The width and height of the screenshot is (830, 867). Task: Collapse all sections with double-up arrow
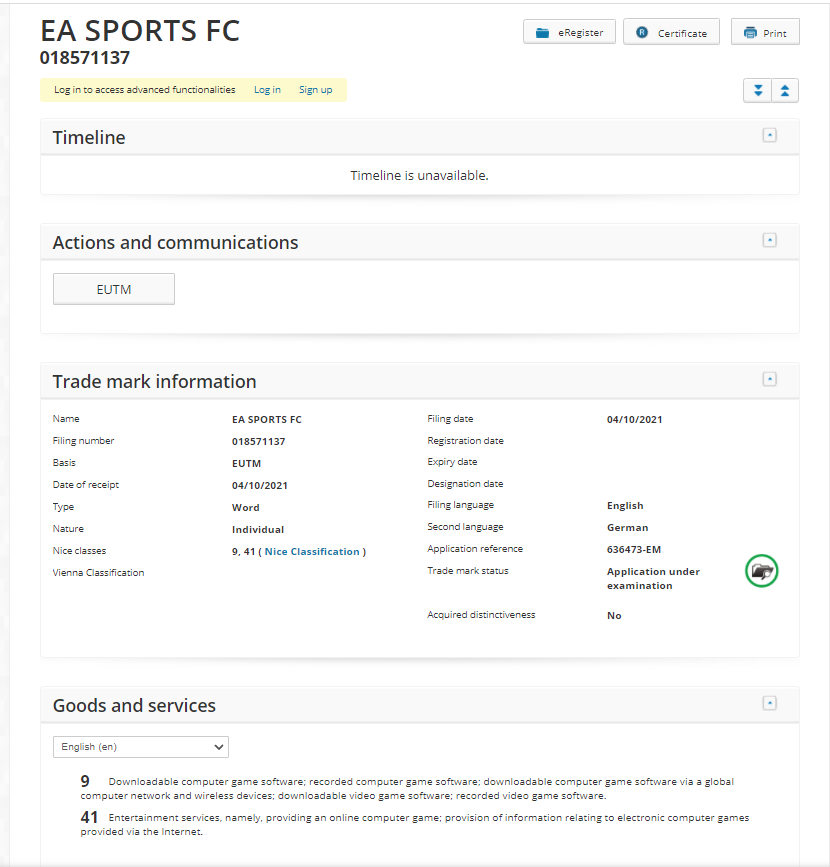[x=785, y=90]
